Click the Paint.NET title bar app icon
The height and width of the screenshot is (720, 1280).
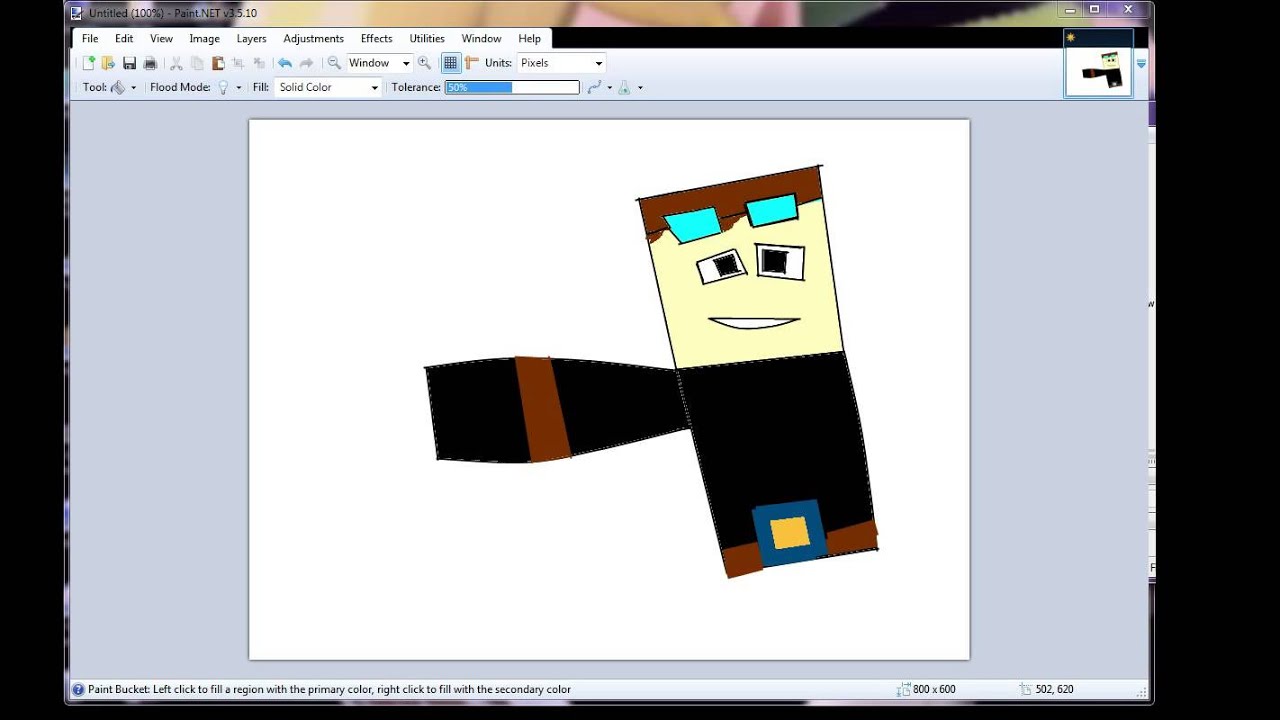tap(77, 13)
